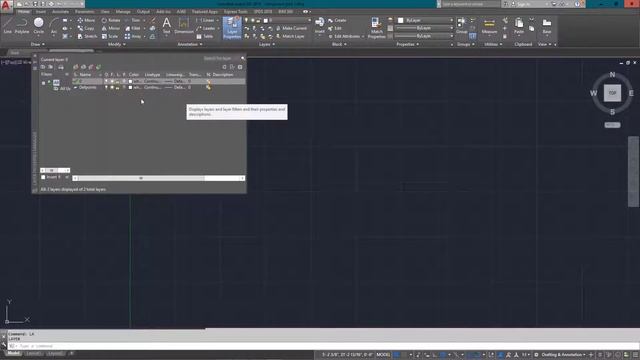The image size is (640, 360).
Task: Toggle on/off bulb for layer 0
Action: 107,81
